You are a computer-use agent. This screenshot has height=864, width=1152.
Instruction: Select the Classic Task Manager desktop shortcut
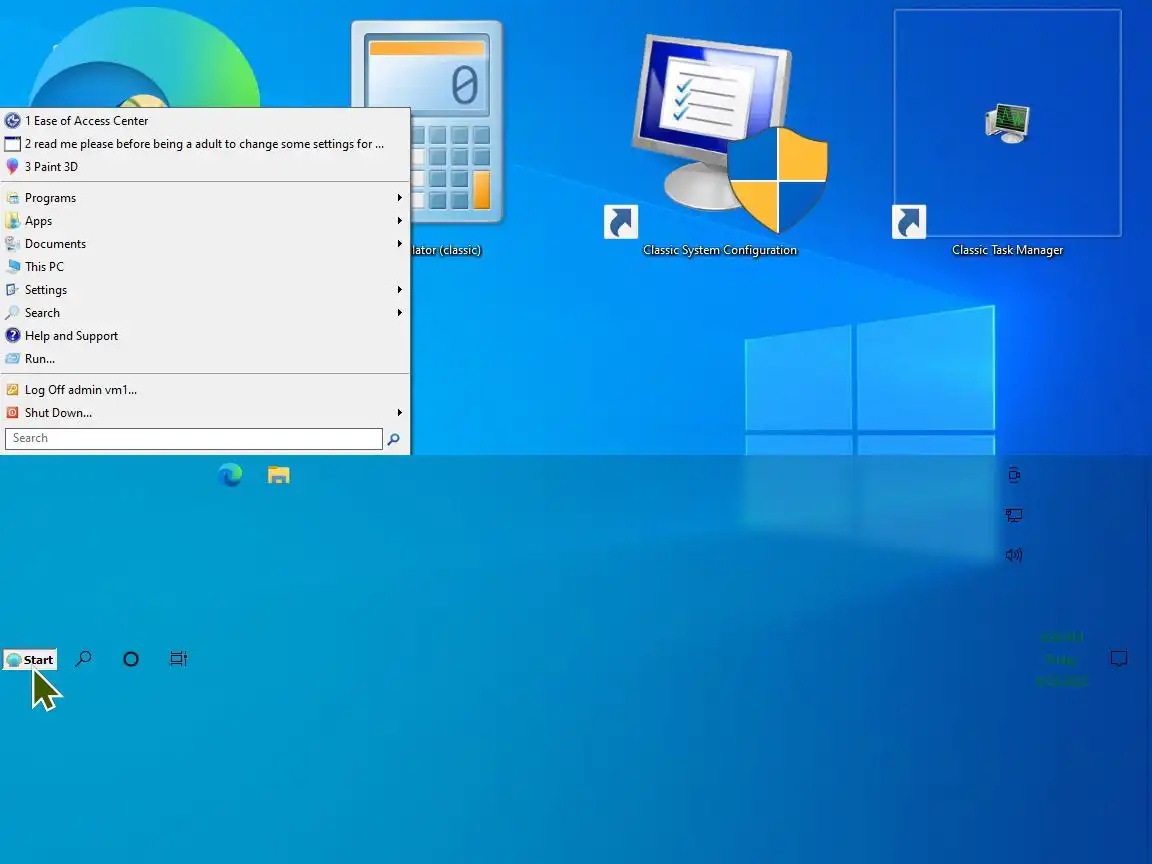(x=1007, y=134)
